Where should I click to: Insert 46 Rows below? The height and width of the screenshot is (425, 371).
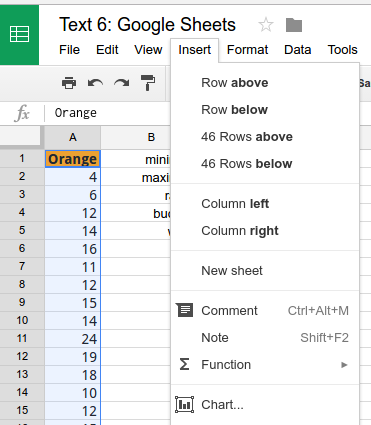click(265, 164)
